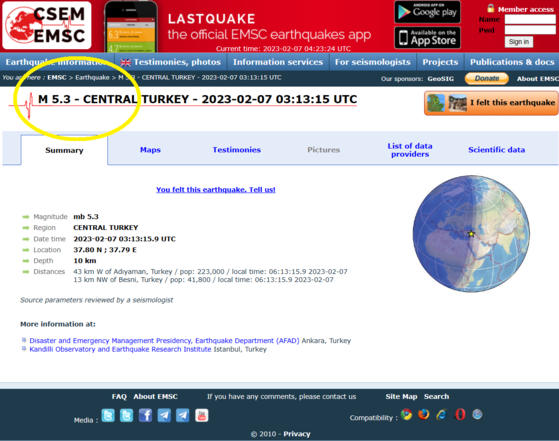Open the Testimonies tab
The image size is (559, 441).
point(237,150)
